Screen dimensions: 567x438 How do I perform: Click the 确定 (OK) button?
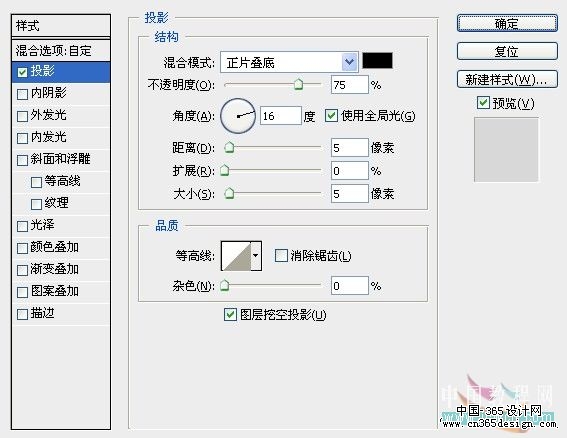coord(507,24)
